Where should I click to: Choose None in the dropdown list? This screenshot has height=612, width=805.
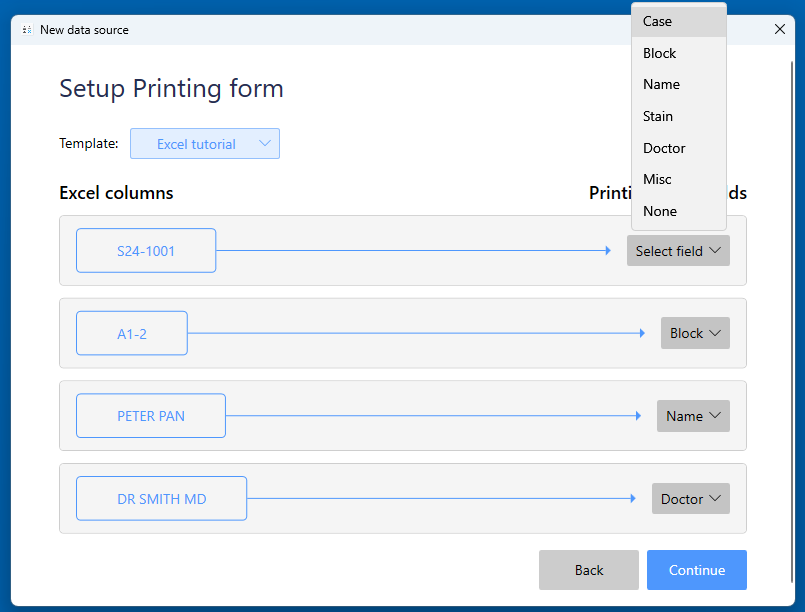(x=678, y=211)
